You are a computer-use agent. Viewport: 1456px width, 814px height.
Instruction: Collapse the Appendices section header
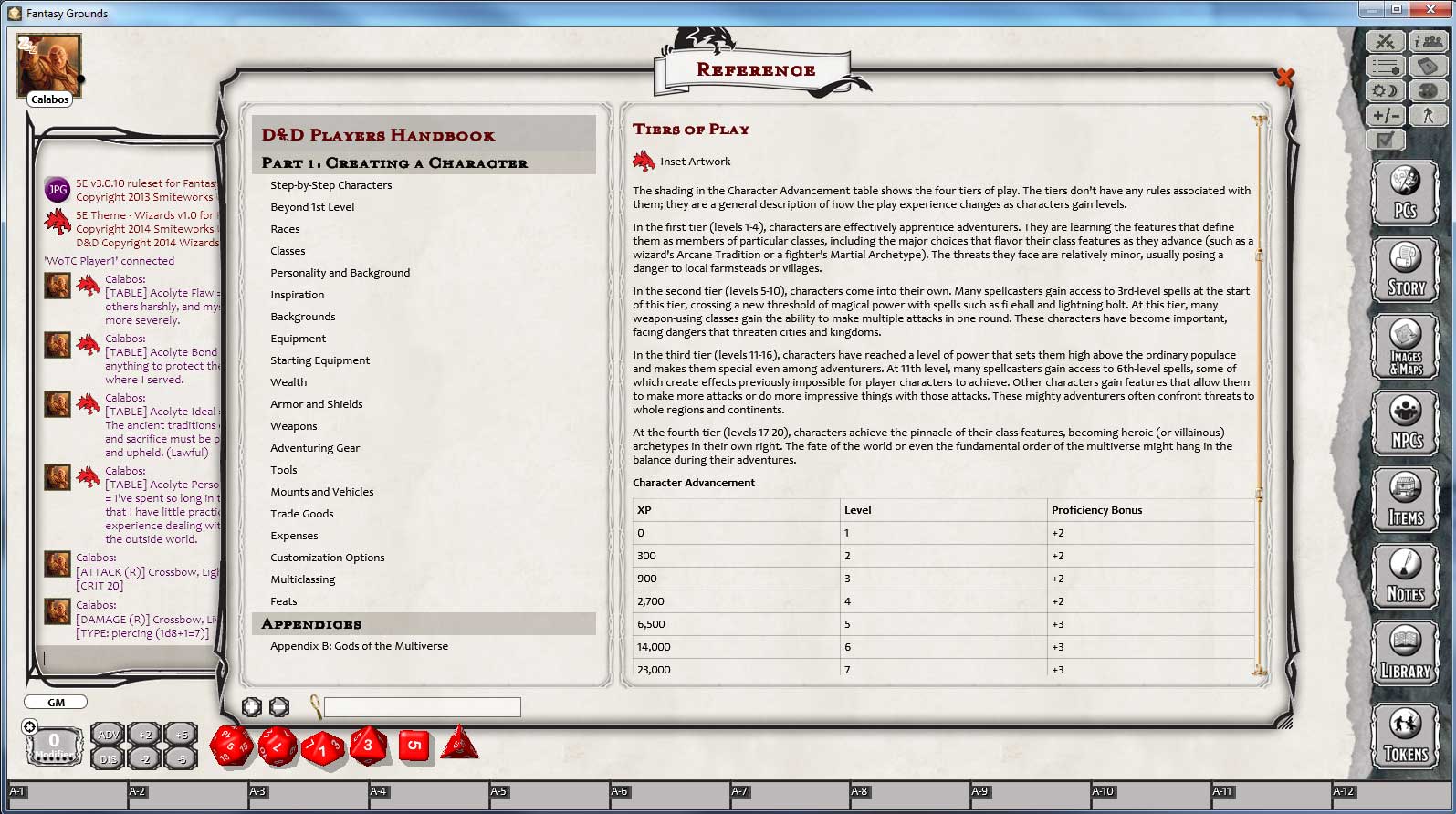click(311, 624)
